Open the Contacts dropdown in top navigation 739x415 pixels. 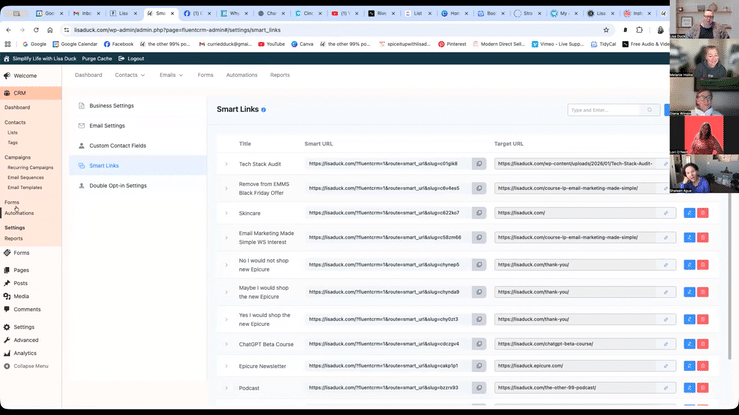pos(129,75)
